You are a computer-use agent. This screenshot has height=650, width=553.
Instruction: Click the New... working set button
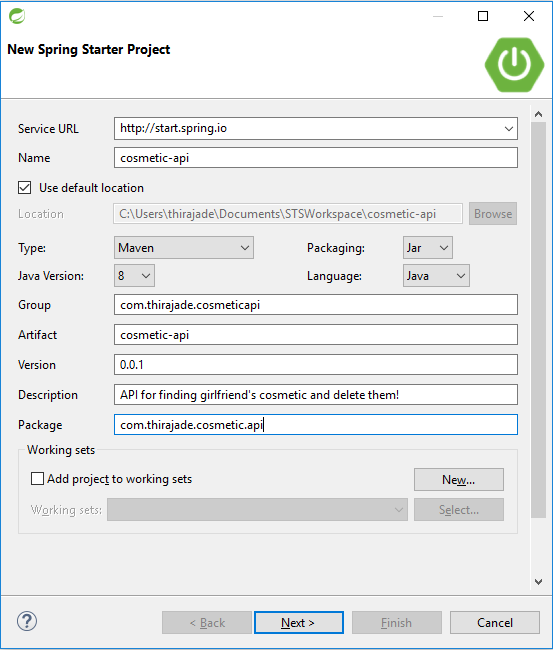[459, 480]
